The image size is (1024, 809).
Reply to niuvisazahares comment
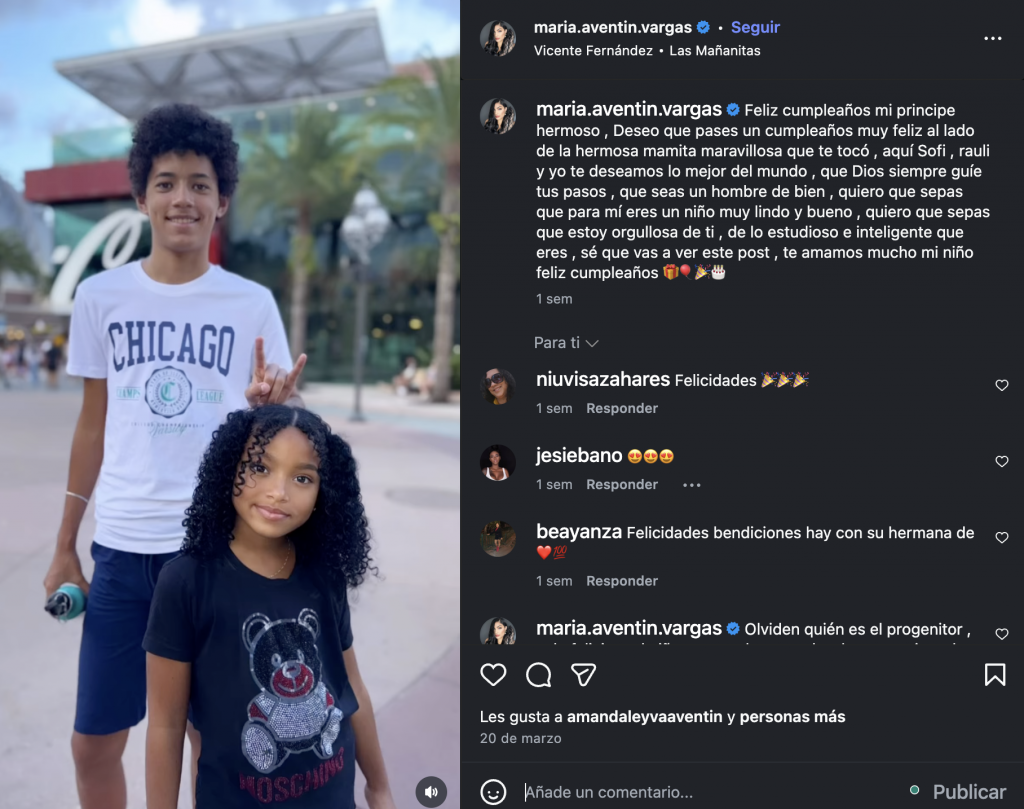point(622,409)
